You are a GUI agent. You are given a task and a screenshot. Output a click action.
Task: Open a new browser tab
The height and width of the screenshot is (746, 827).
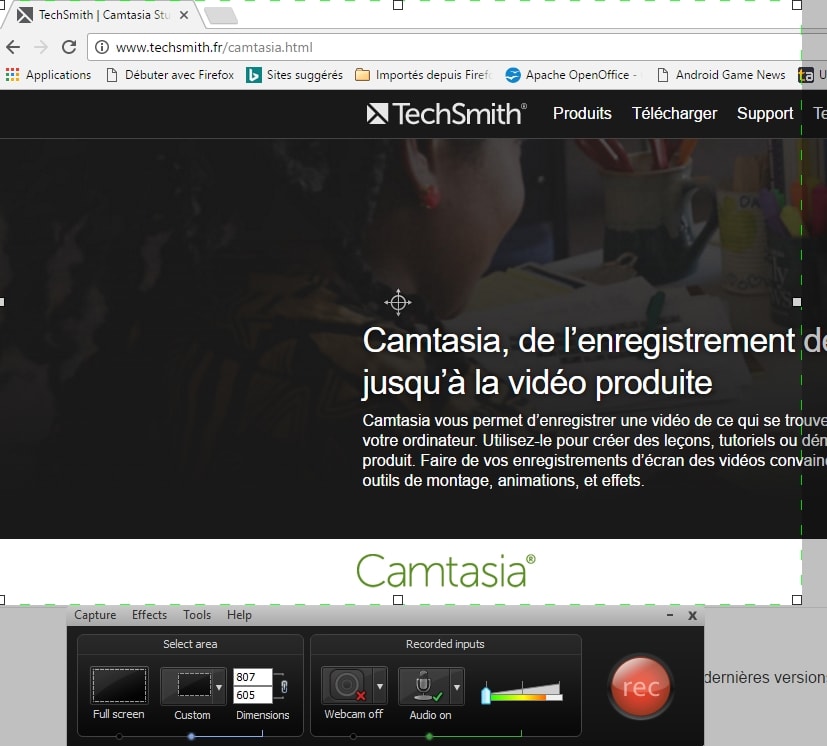pyautogui.click(x=221, y=15)
